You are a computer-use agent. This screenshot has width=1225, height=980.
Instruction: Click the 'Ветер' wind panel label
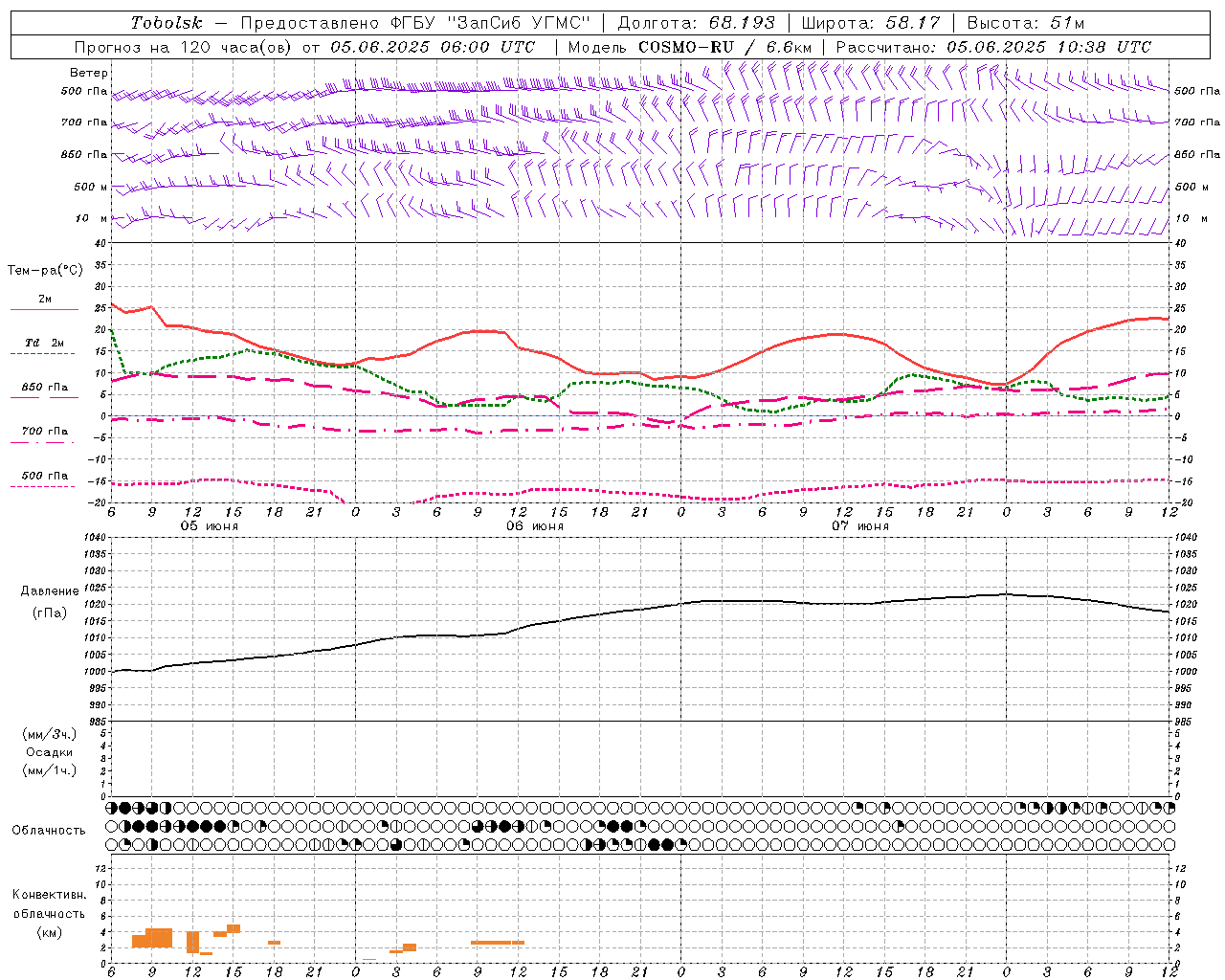pyautogui.click(x=89, y=73)
